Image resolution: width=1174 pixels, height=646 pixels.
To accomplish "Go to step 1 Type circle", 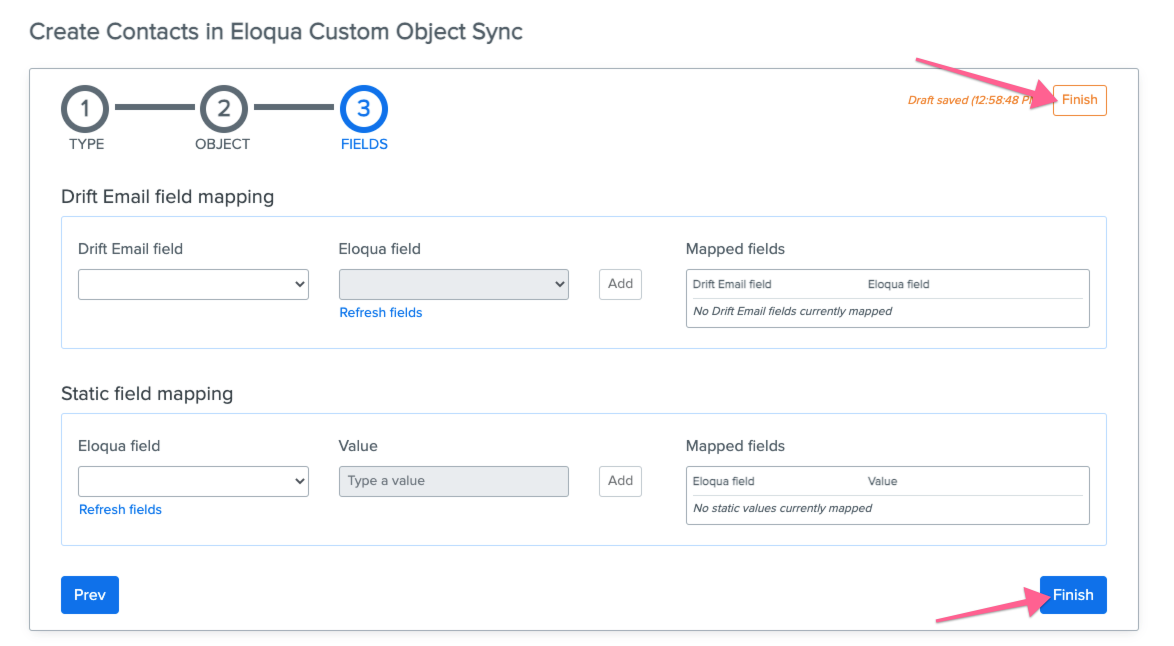I will coord(85,109).
